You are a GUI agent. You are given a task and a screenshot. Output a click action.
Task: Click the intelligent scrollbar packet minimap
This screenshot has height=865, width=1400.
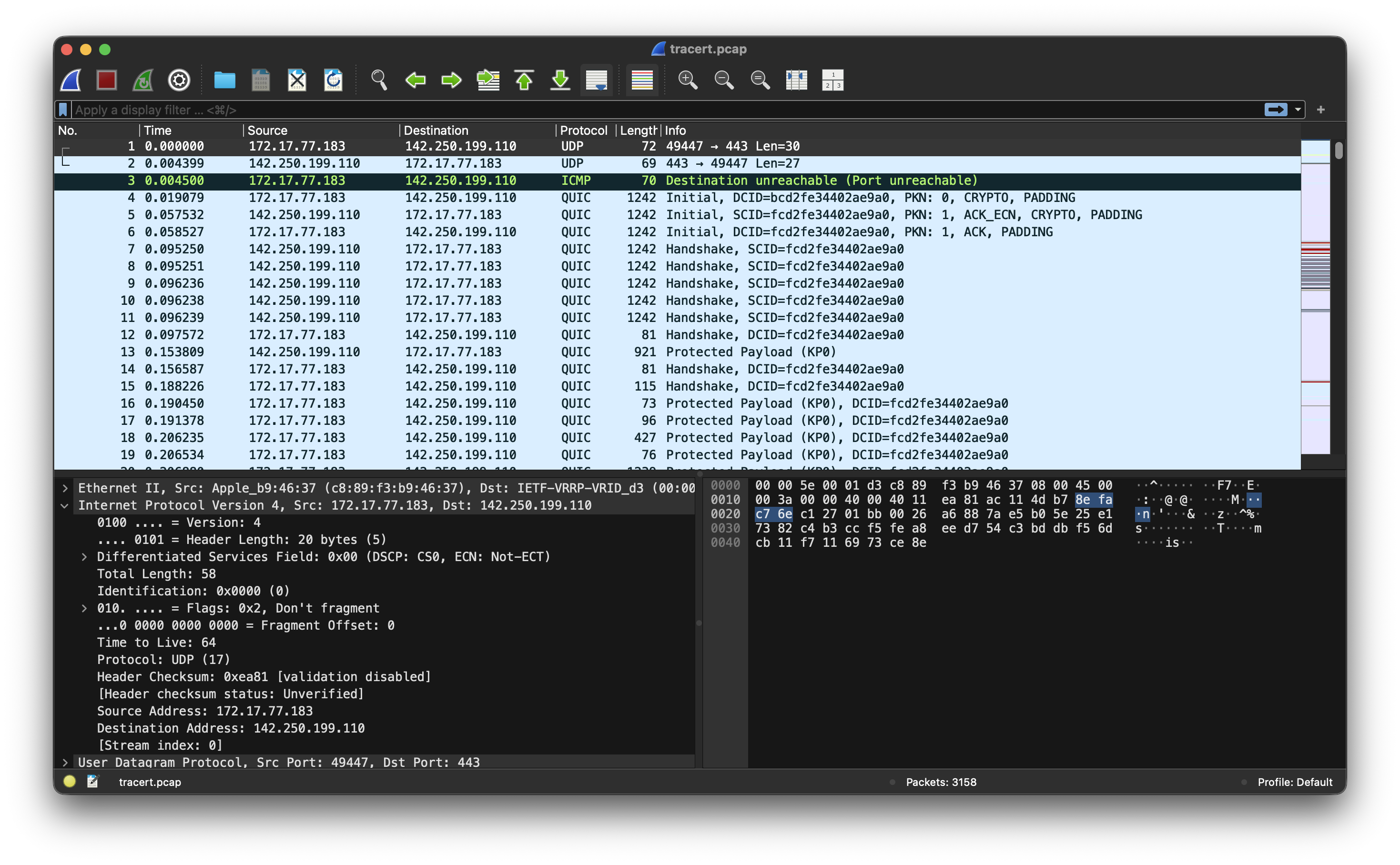click(1315, 298)
